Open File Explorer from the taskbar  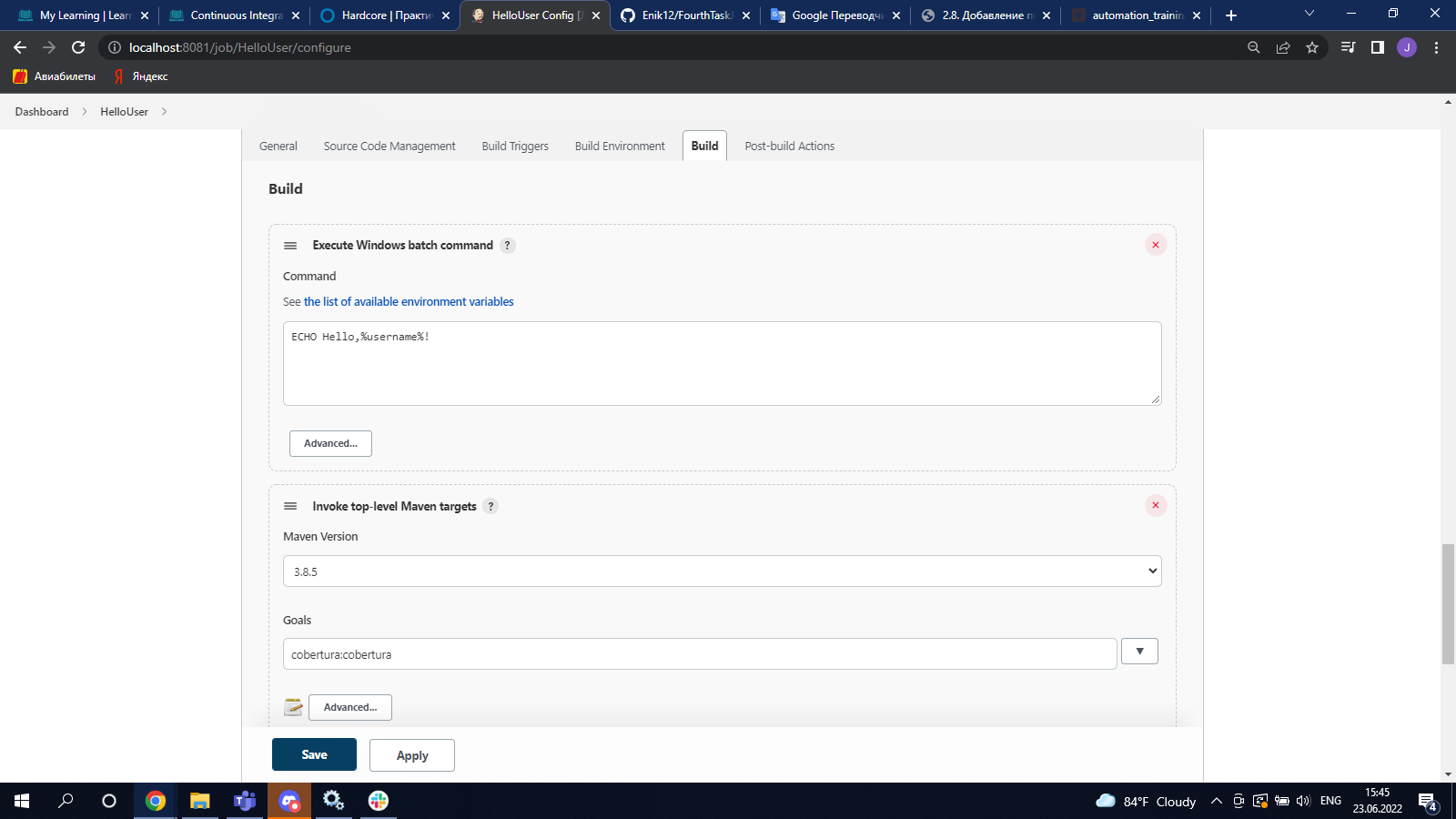tap(199, 801)
